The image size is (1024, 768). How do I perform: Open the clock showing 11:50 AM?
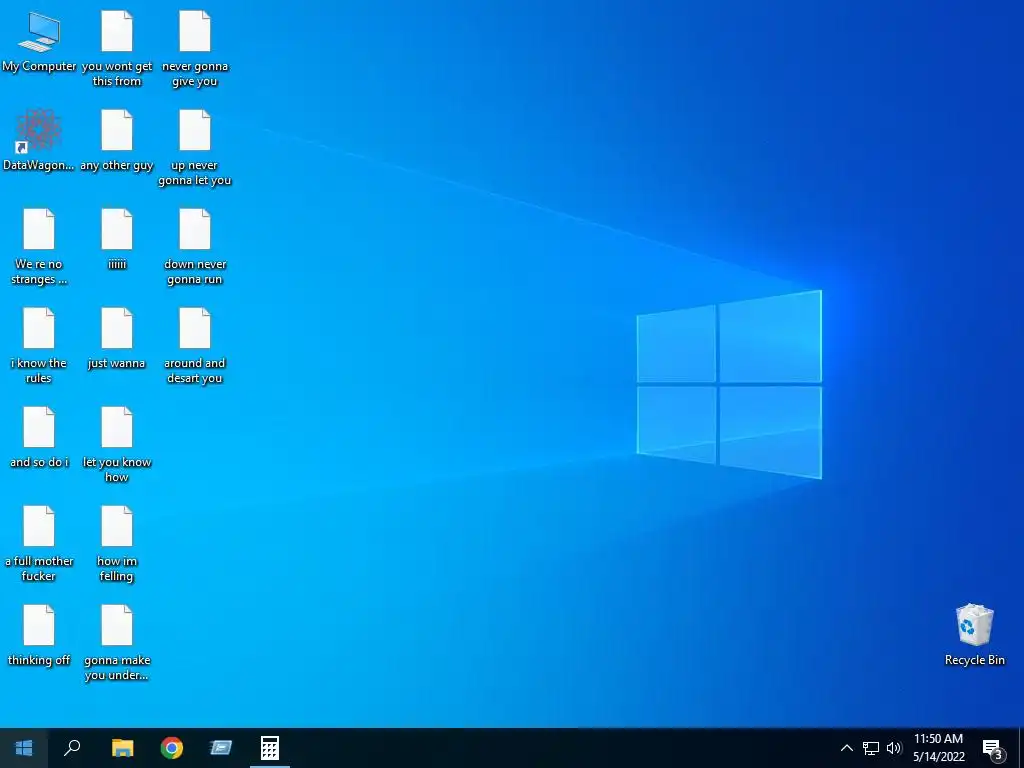tap(938, 748)
